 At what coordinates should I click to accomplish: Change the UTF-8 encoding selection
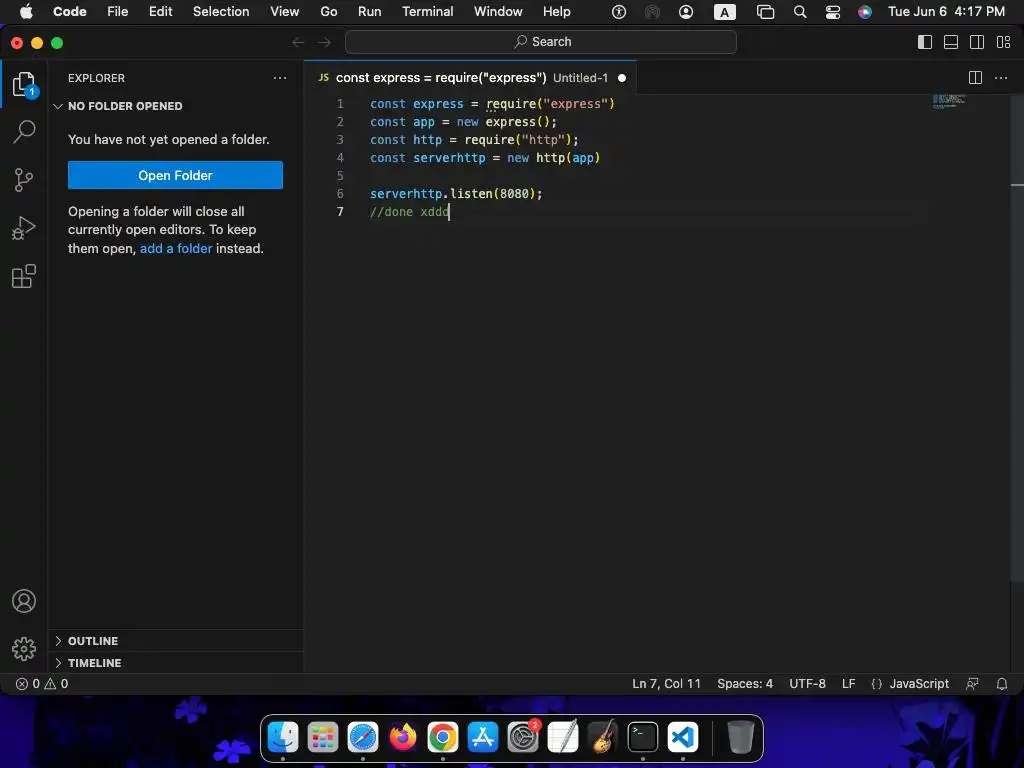(x=807, y=684)
